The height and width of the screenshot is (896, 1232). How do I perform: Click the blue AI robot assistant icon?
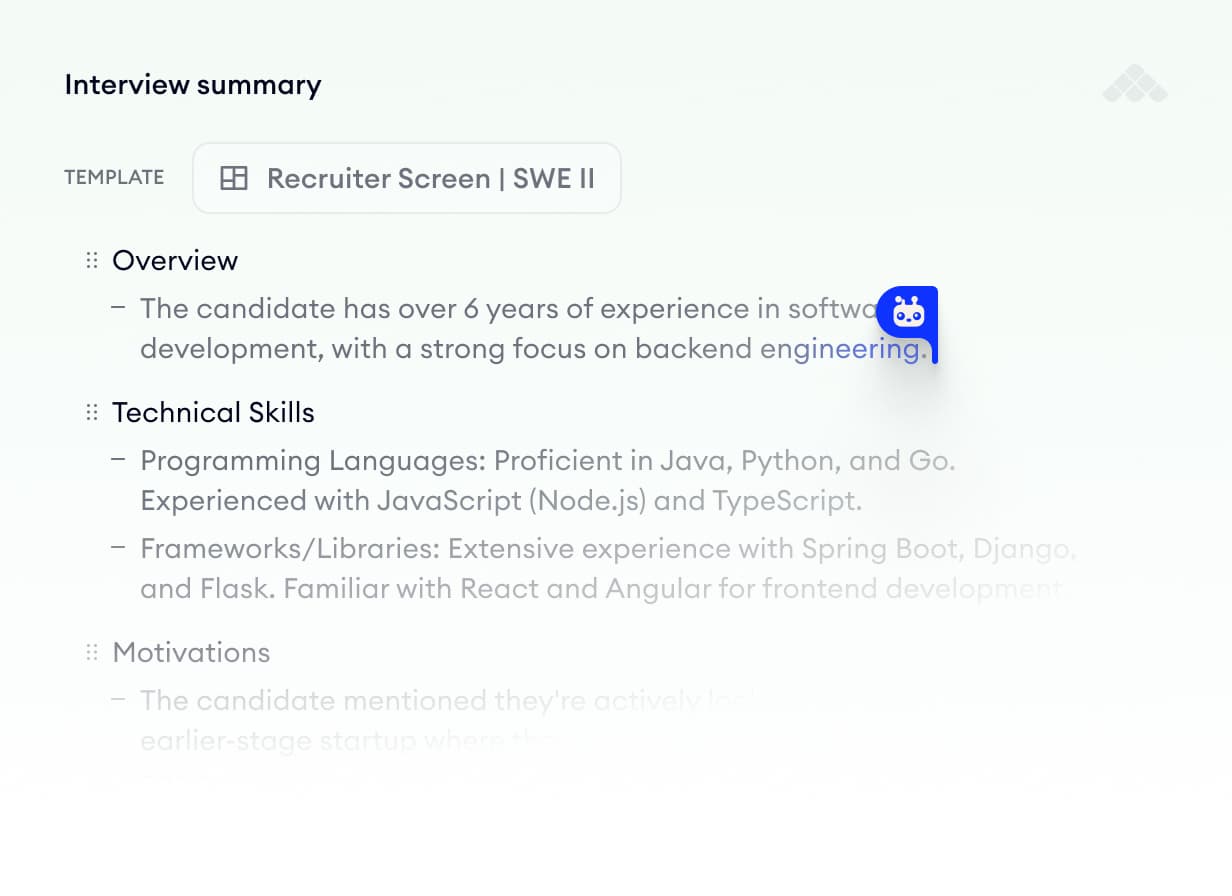coord(908,315)
